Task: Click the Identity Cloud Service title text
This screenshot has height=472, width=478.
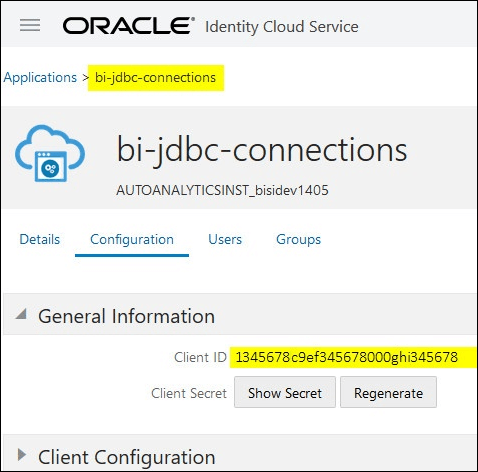Action: tap(282, 27)
